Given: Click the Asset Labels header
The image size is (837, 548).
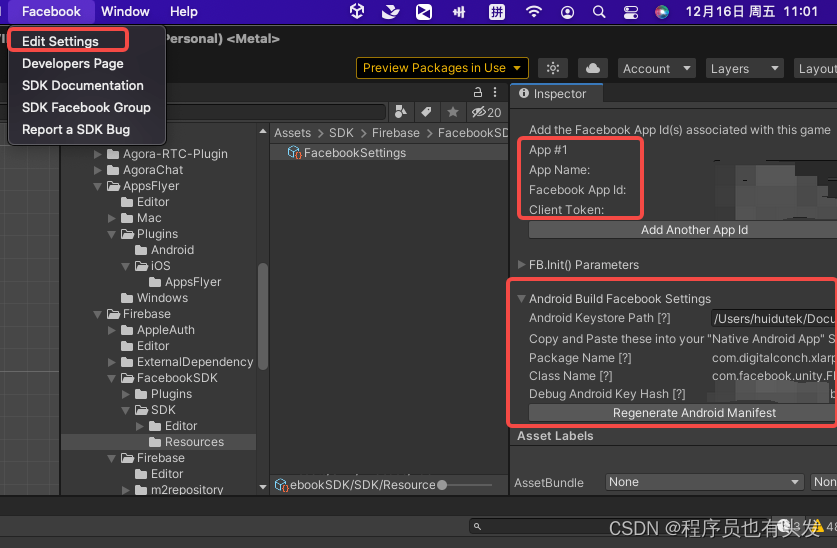Looking at the screenshot, I should pyautogui.click(x=555, y=436).
